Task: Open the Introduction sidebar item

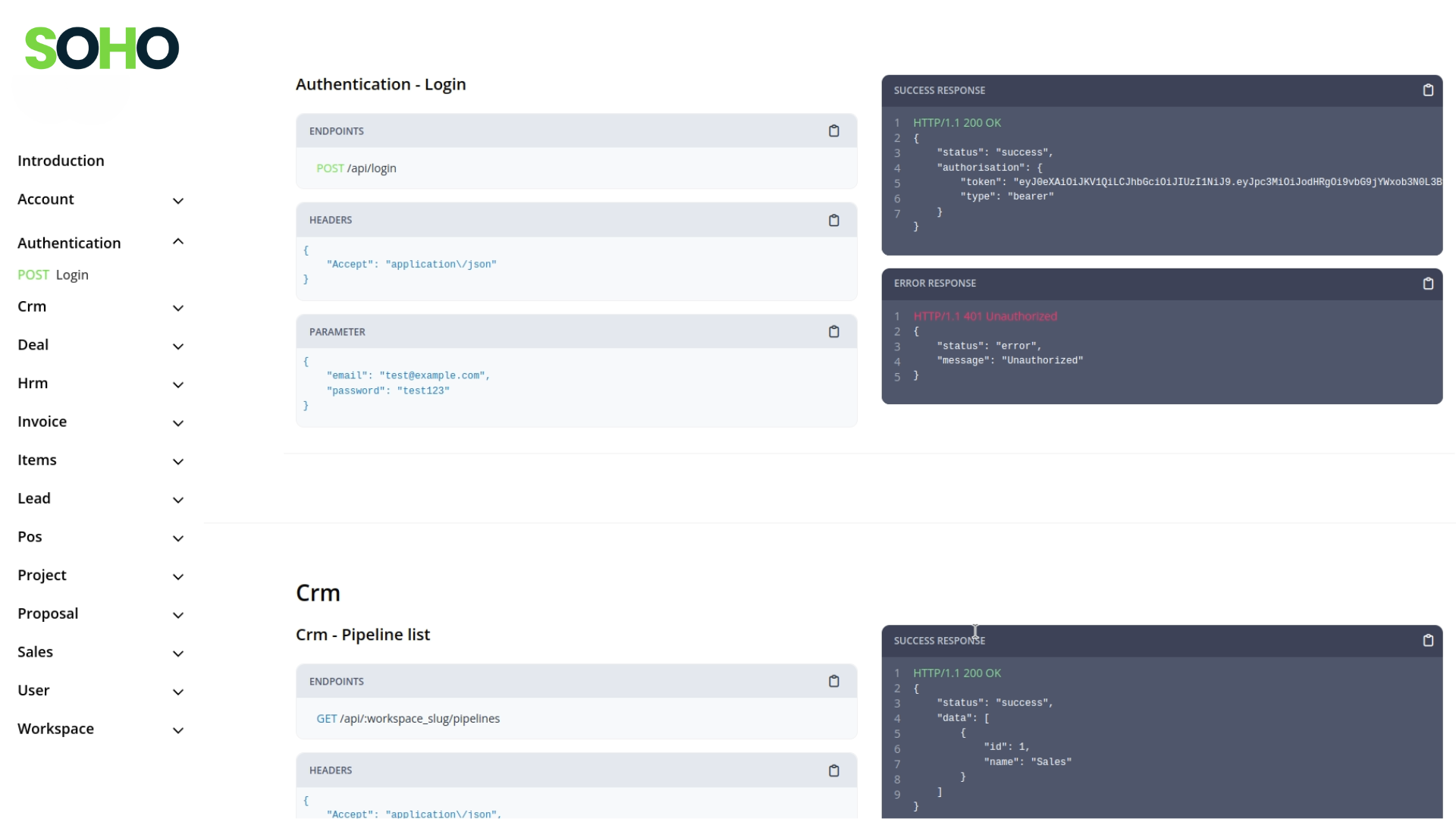Action: [61, 161]
